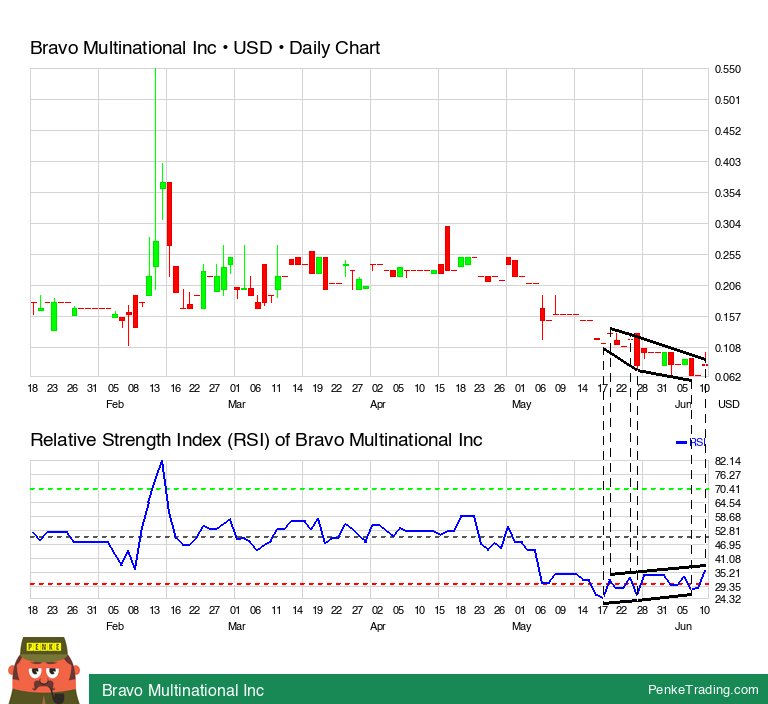Click the 0.304 price axis label

pos(728,224)
